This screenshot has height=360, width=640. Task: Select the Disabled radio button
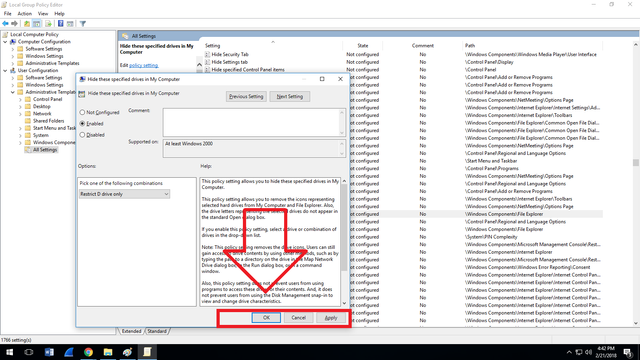82,135
